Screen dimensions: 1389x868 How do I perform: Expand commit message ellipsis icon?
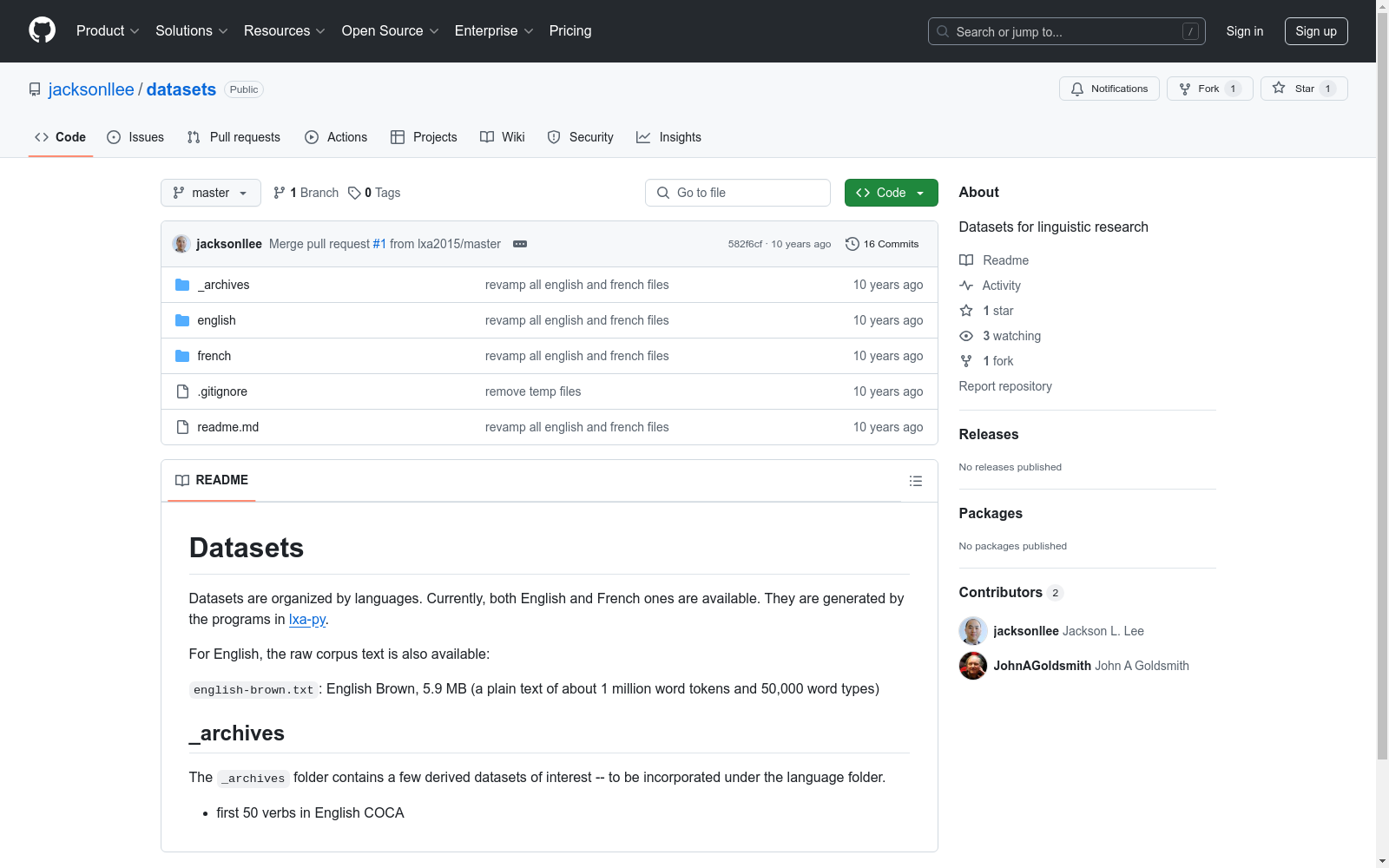(520, 244)
